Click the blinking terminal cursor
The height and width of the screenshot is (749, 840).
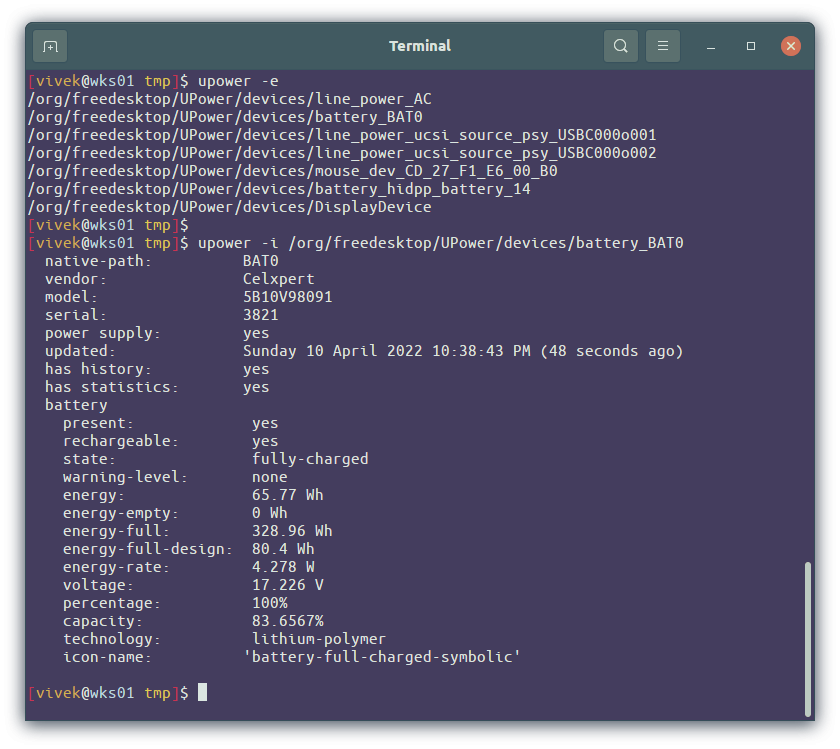(x=202, y=691)
